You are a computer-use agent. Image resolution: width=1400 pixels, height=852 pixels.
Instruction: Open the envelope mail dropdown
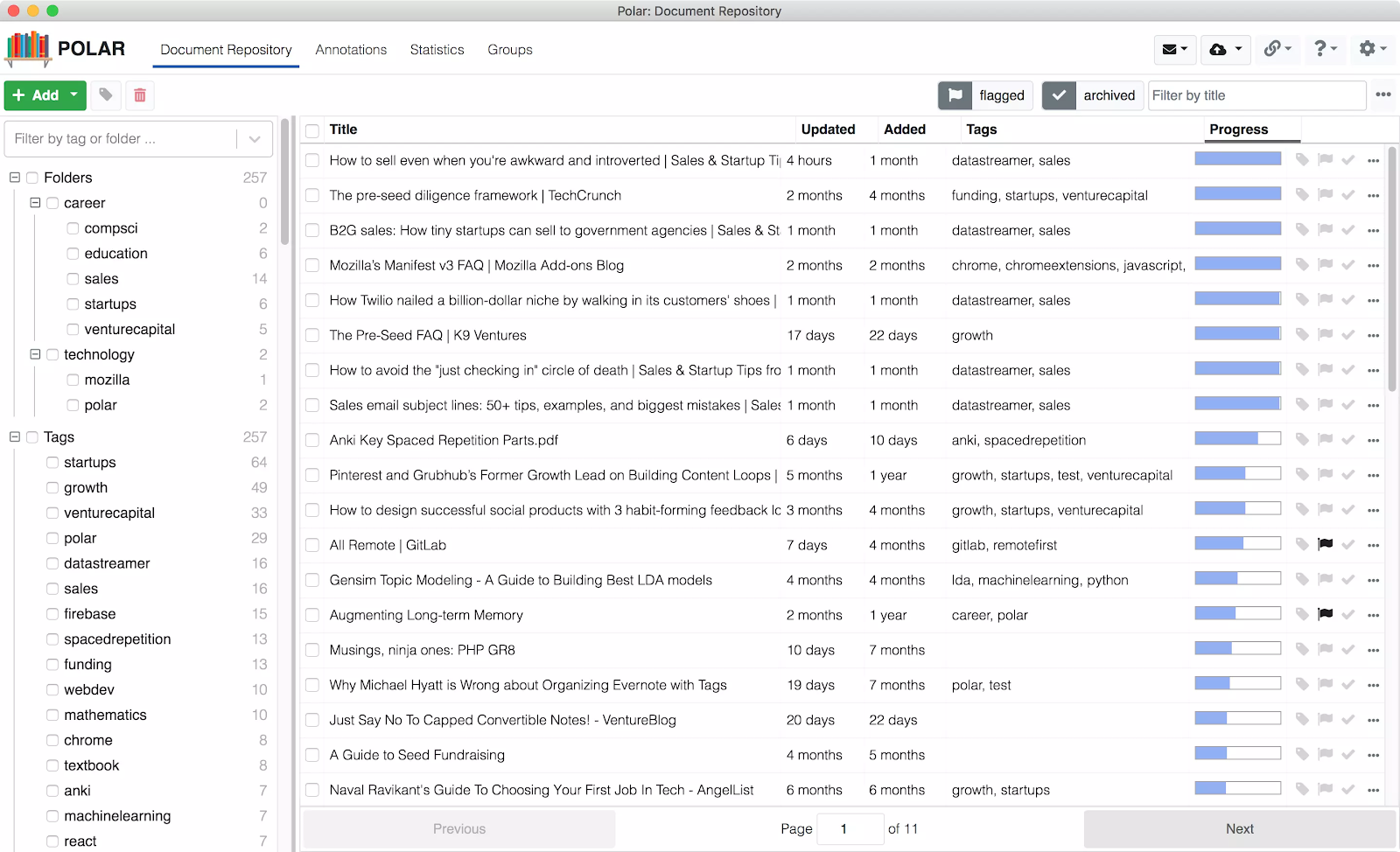tap(1174, 49)
